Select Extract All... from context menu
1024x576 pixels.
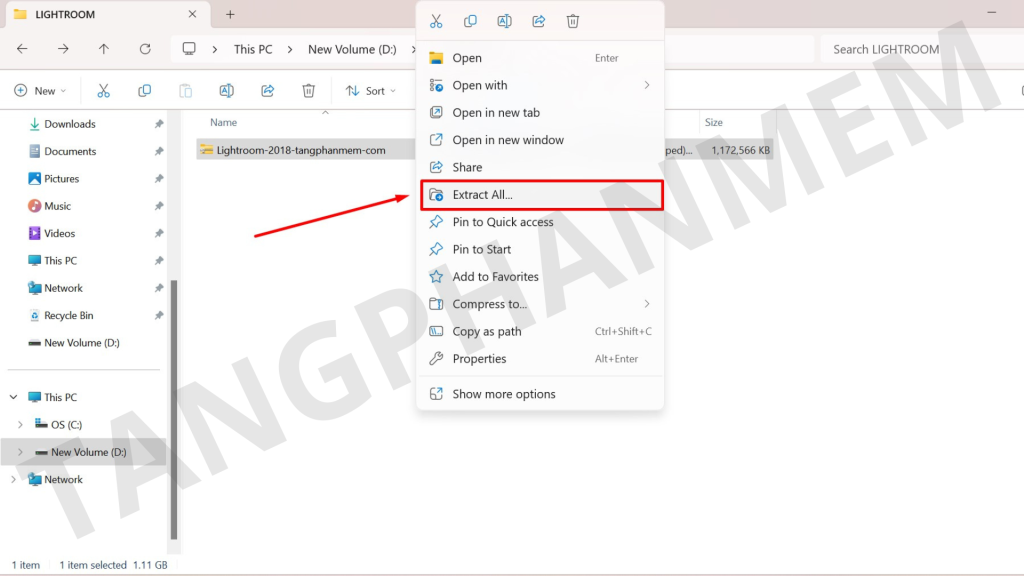pyautogui.click(x=482, y=195)
